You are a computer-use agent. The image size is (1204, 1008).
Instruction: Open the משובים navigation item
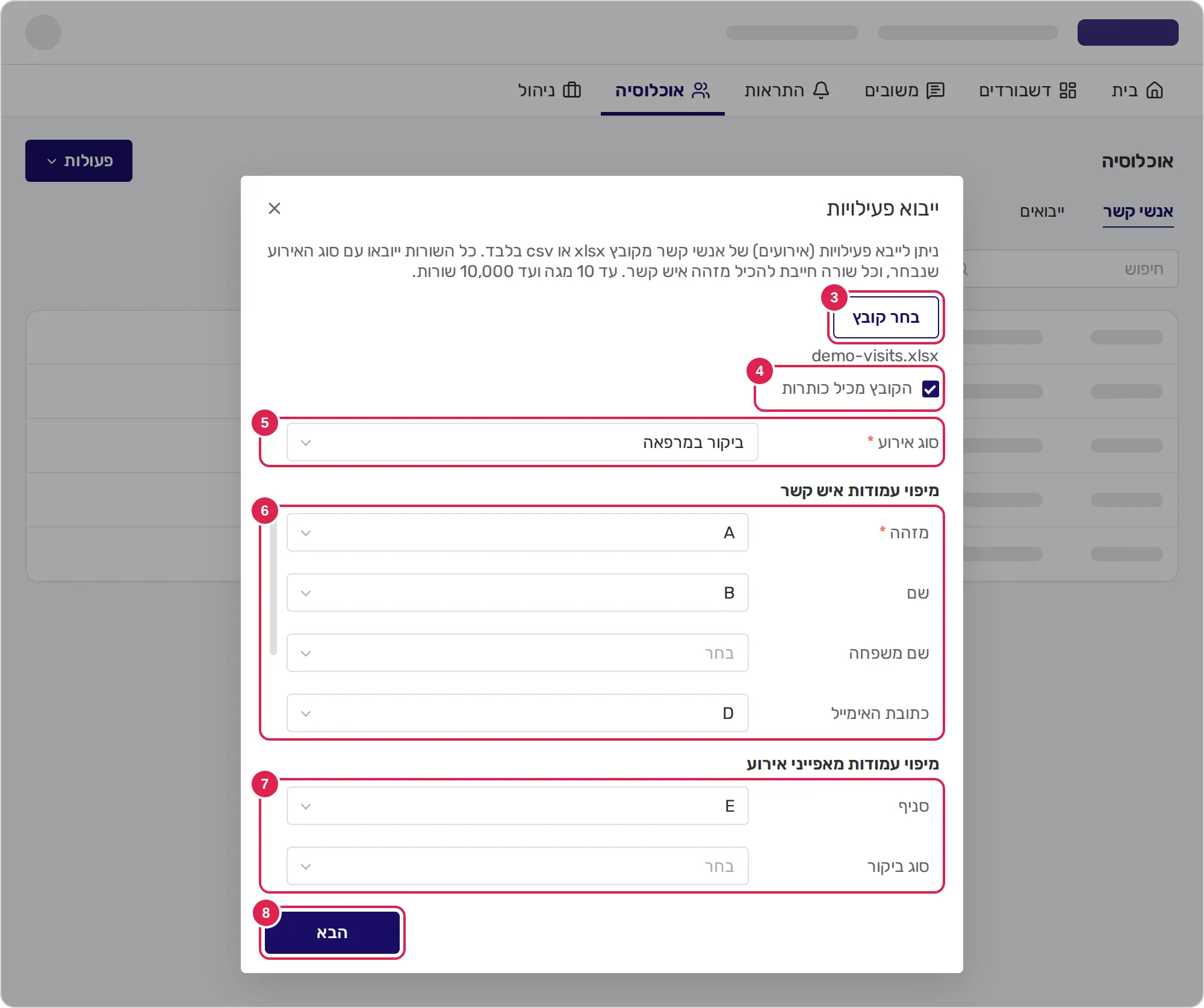pos(905,90)
